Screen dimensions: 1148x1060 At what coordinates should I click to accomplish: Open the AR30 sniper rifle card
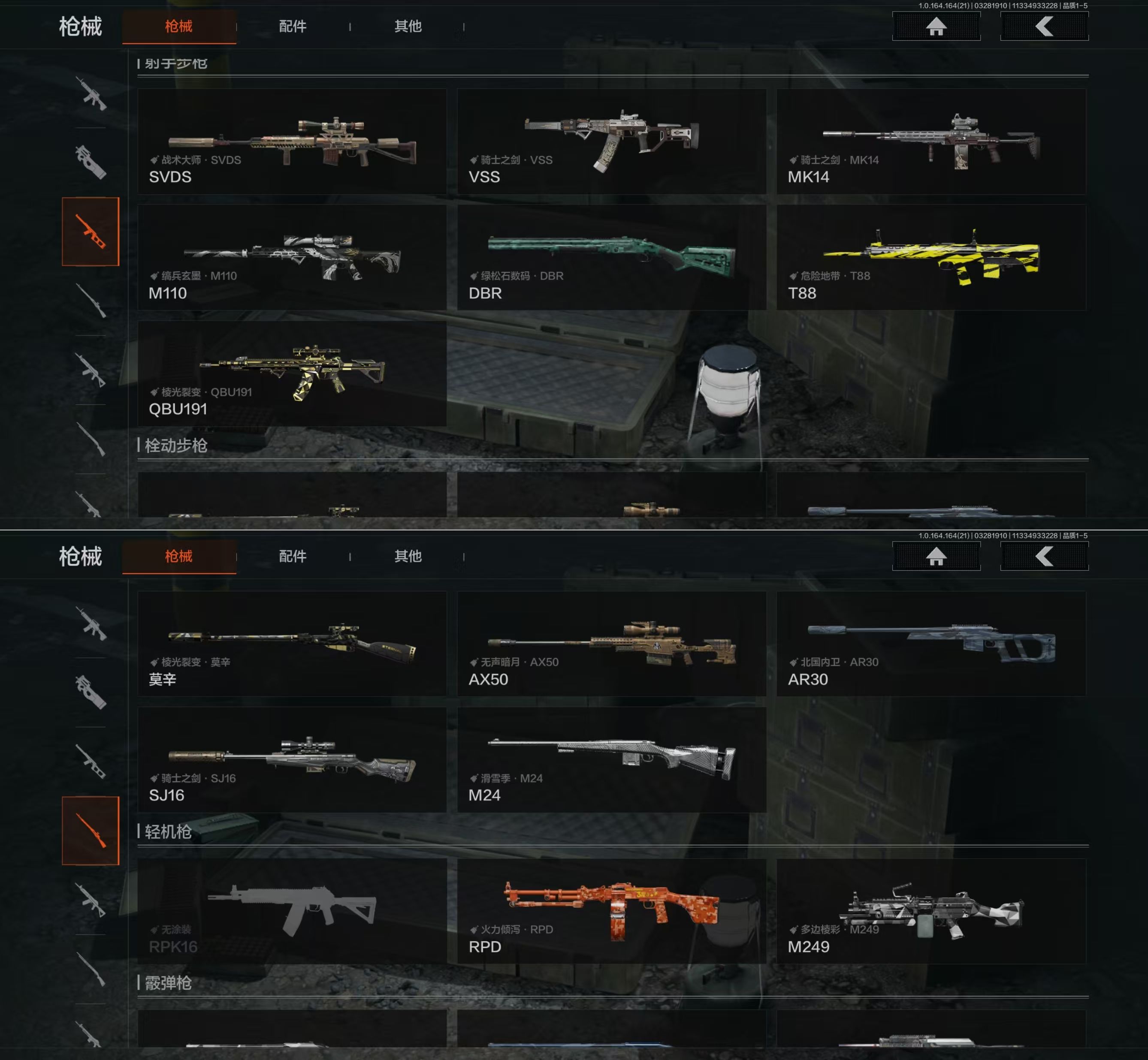(x=931, y=644)
